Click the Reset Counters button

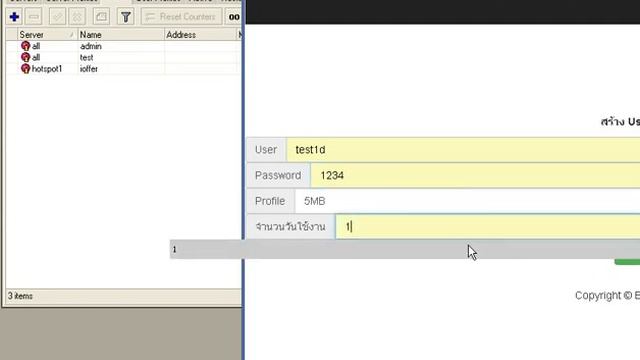click(181, 17)
